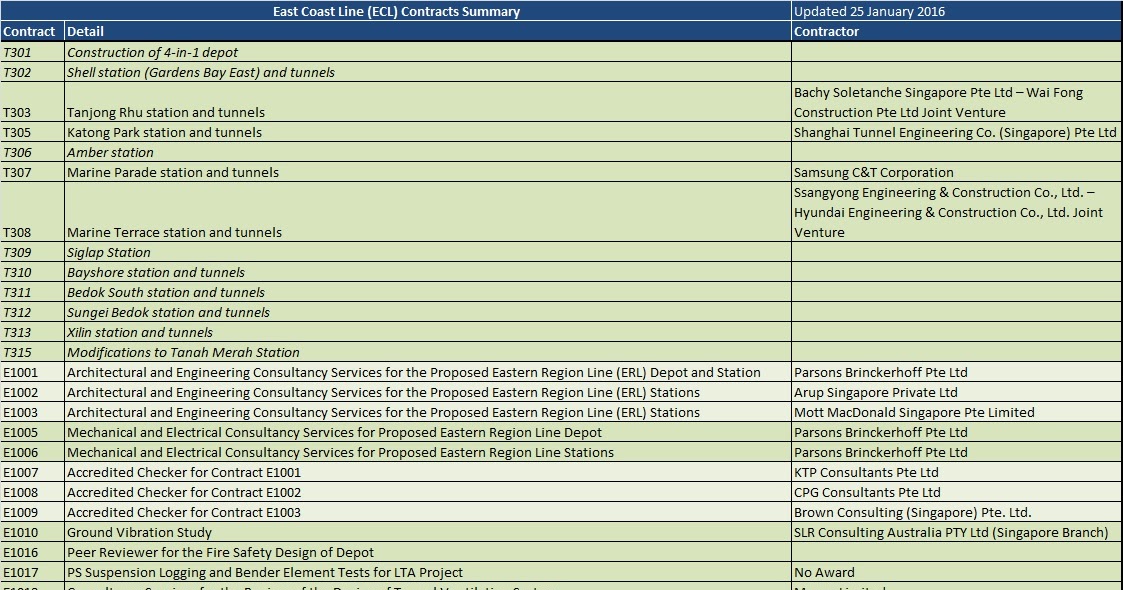Click contract cell T302
The height and width of the screenshot is (590, 1123).
[x=32, y=72]
